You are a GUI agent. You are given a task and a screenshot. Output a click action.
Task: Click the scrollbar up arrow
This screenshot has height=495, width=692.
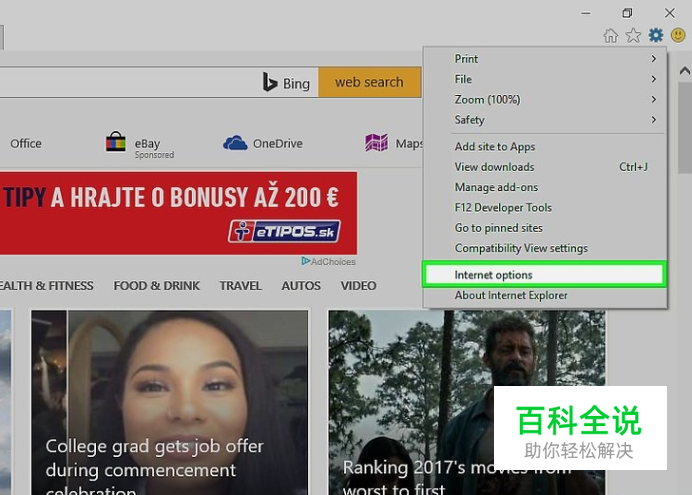tap(685, 71)
